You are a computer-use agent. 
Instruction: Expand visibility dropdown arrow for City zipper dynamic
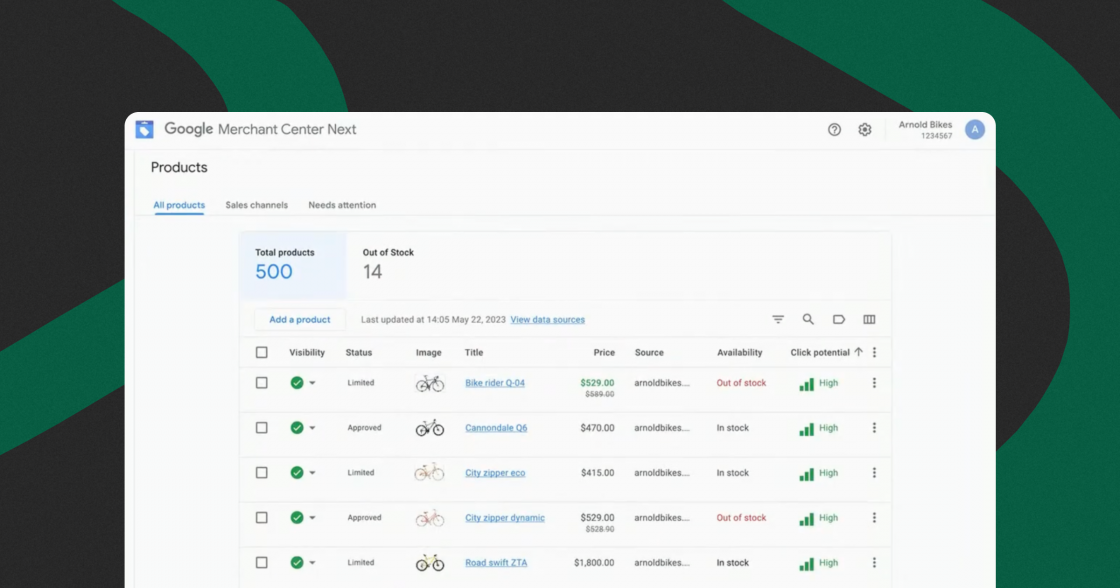pos(312,519)
